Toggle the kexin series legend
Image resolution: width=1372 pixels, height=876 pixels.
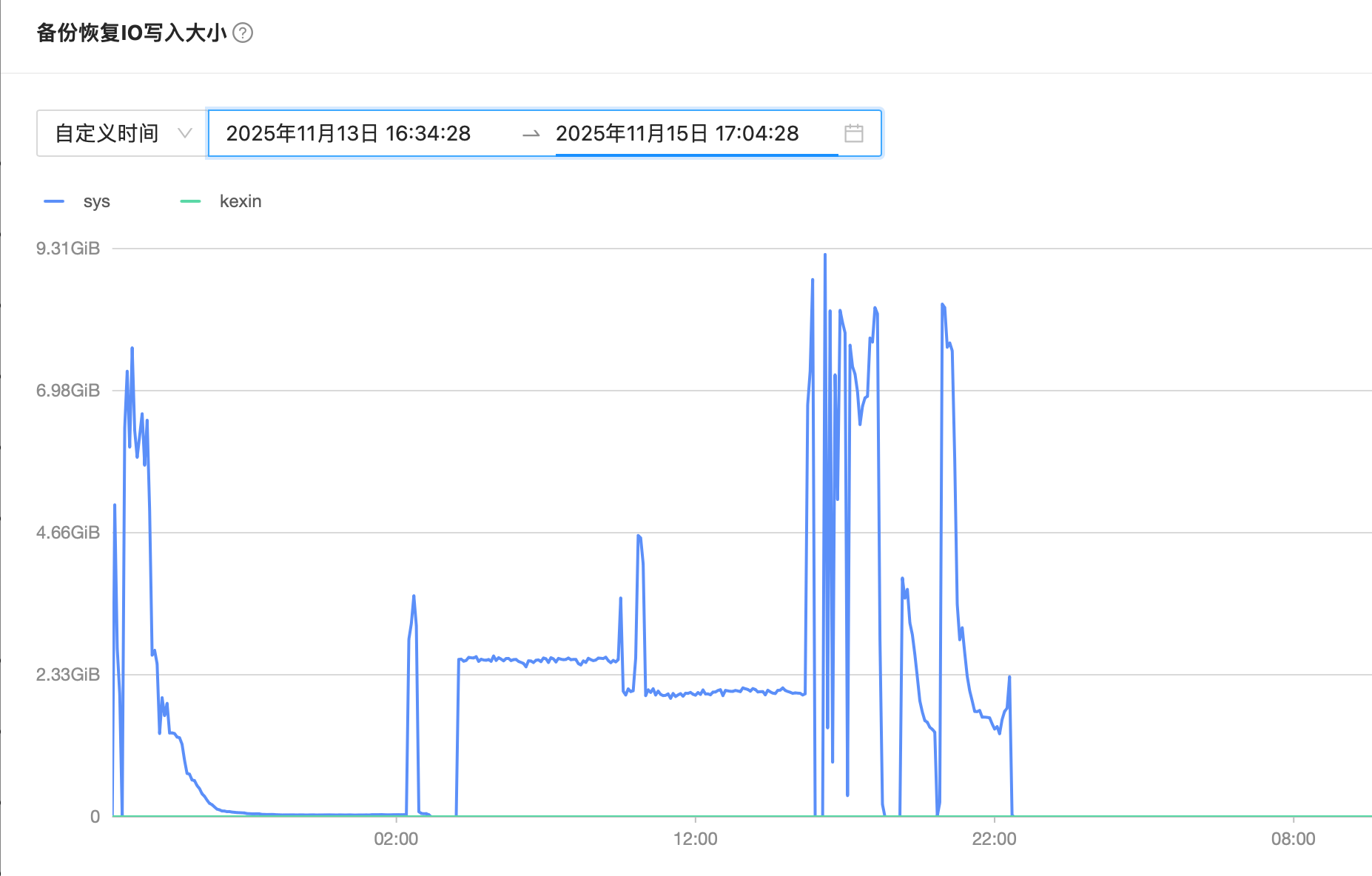coord(221,201)
